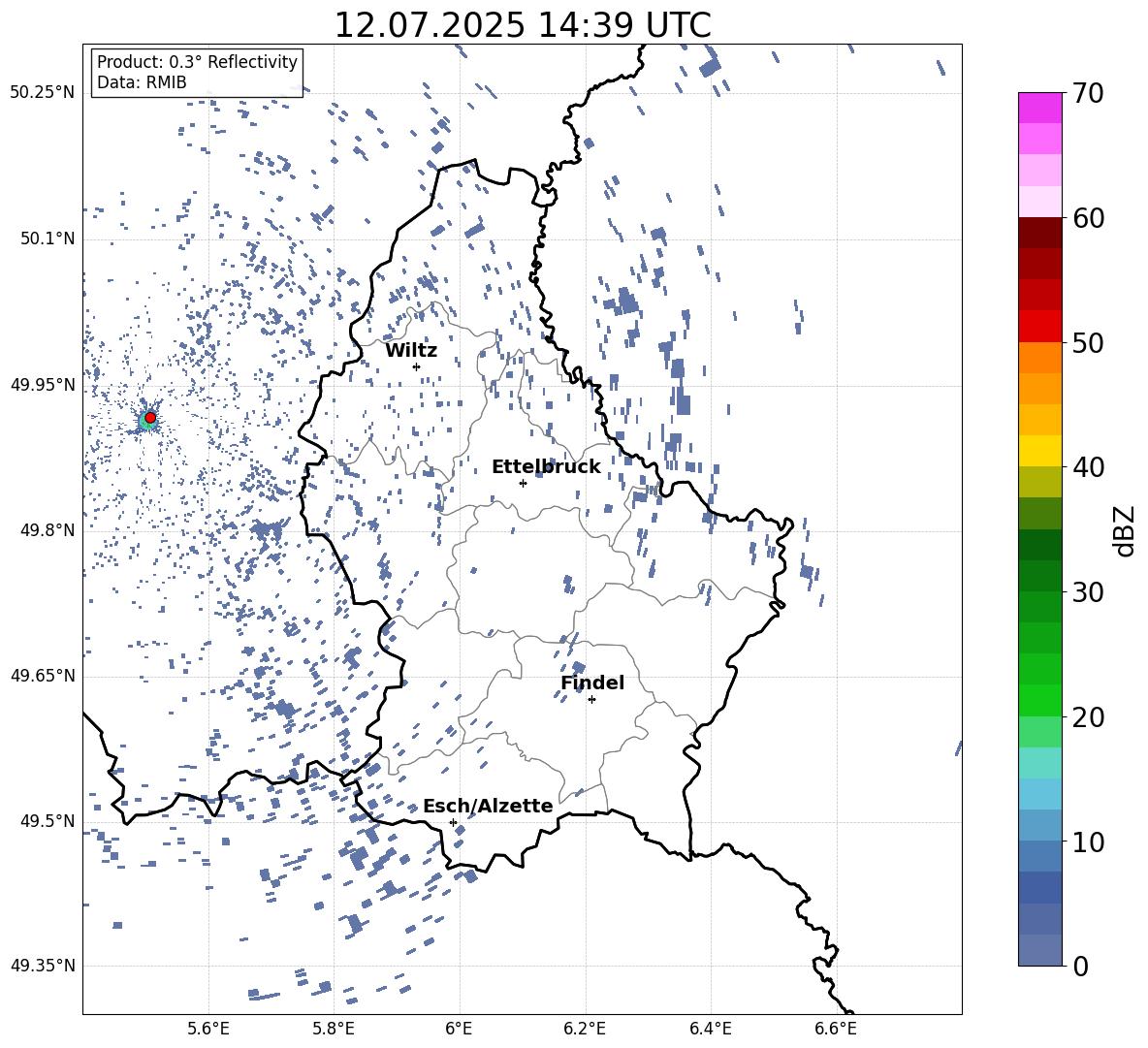
Task: Click the yellow swatch just above 40
Action: click(x=1040, y=451)
